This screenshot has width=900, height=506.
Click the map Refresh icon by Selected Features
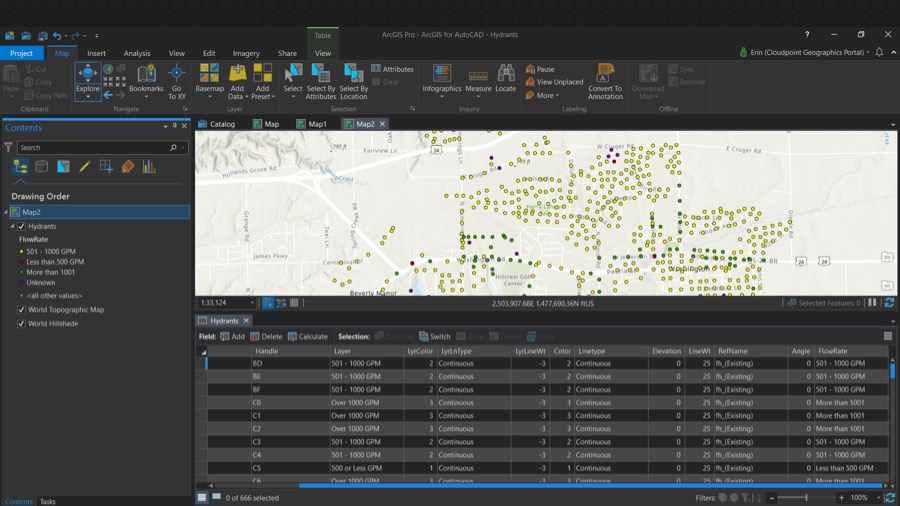[889, 303]
